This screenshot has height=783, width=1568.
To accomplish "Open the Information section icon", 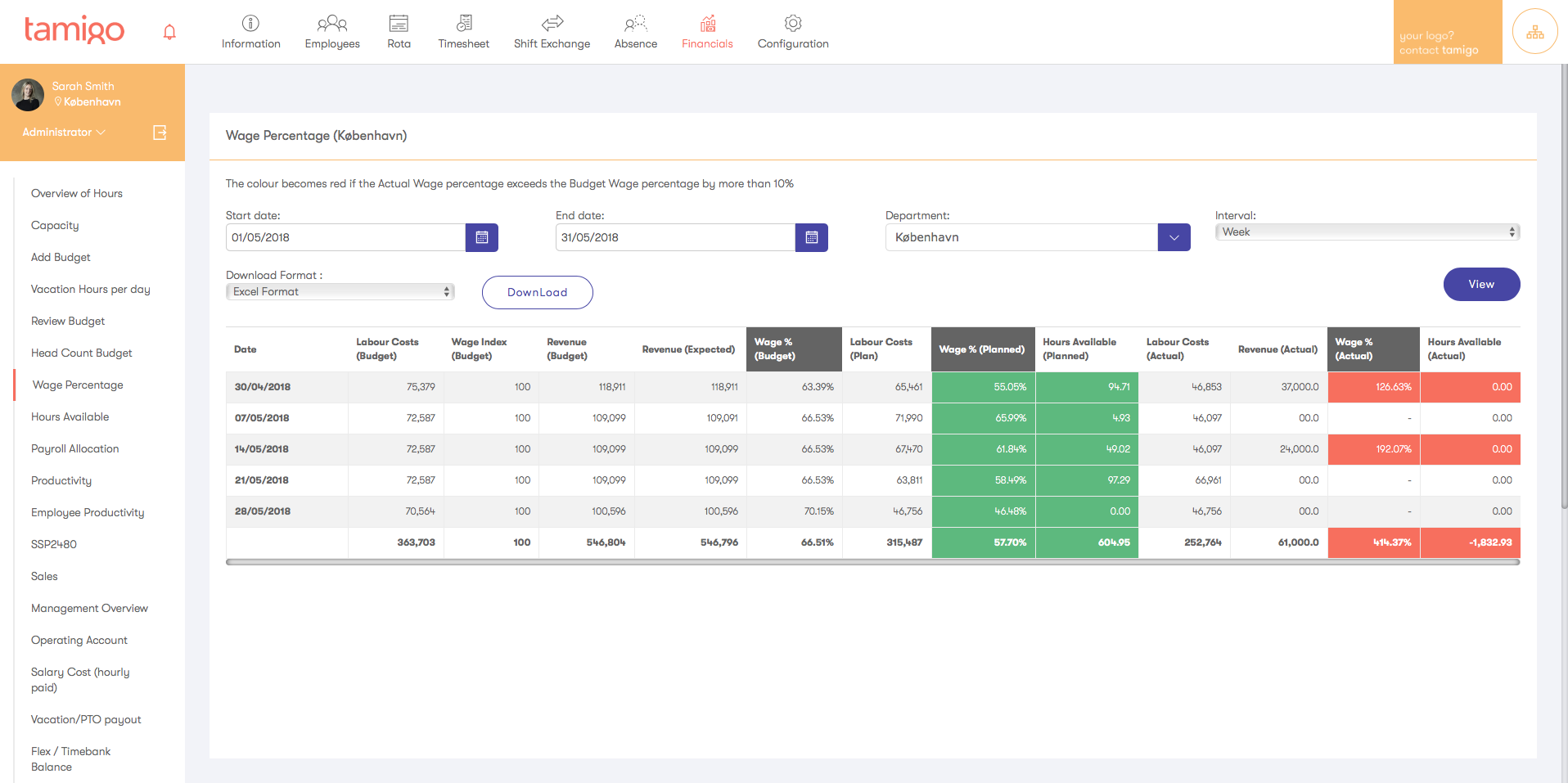I will point(251,23).
